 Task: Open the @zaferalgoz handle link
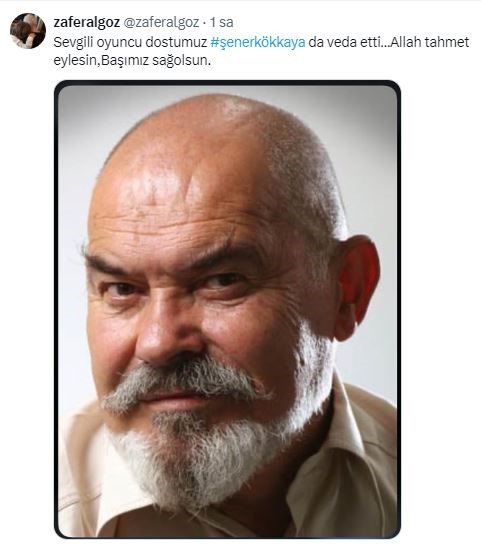point(161,22)
